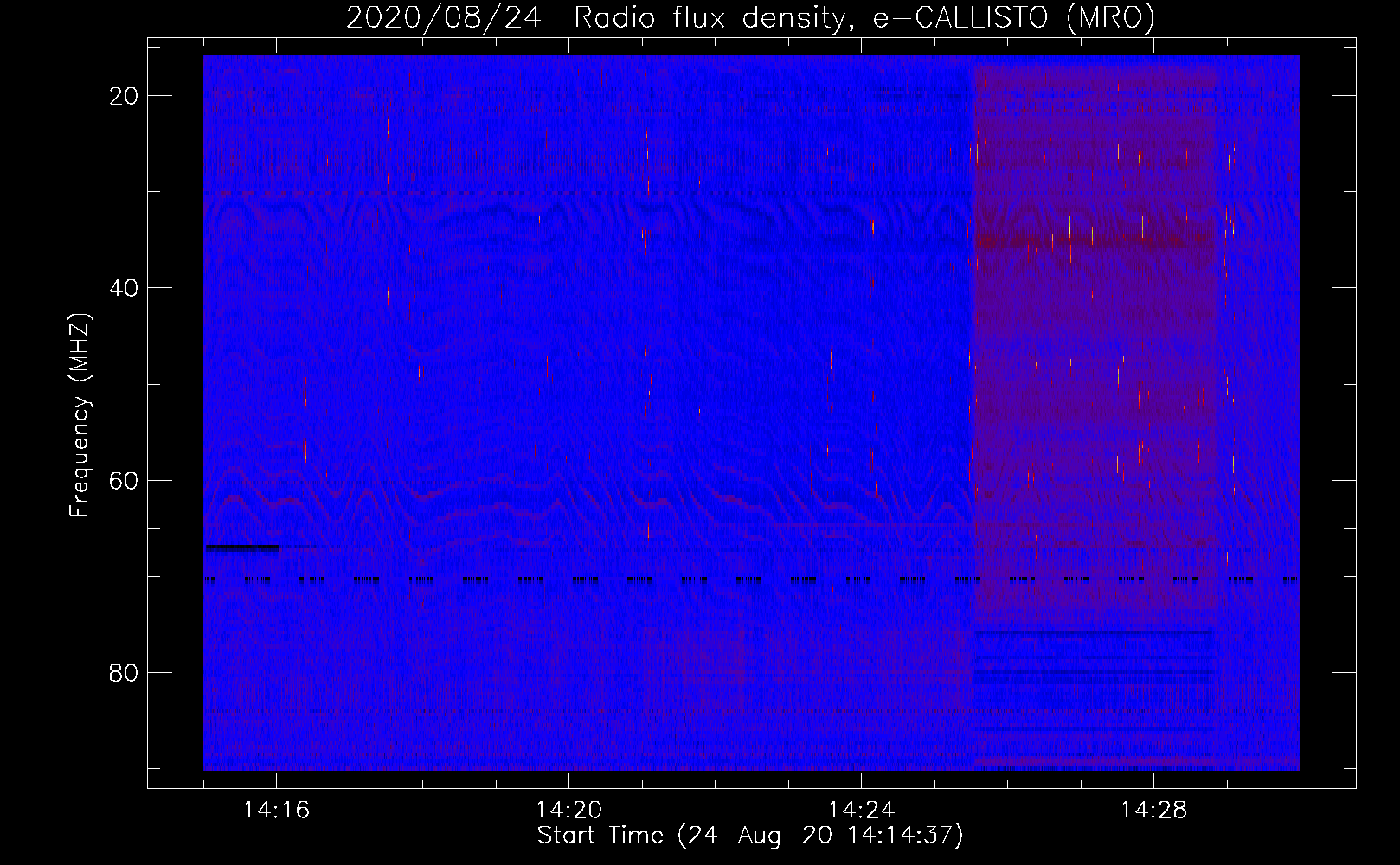Click the plot title "Radio flux density, e-CALLISTO (MRO)"
Viewport: 1400px width, 865px height.
864,17
